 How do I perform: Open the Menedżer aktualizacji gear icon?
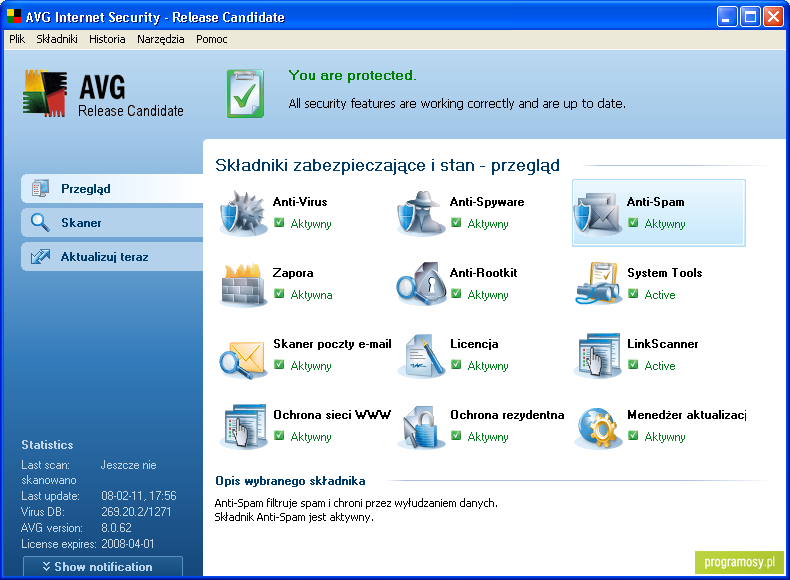click(x=598, y=428)
